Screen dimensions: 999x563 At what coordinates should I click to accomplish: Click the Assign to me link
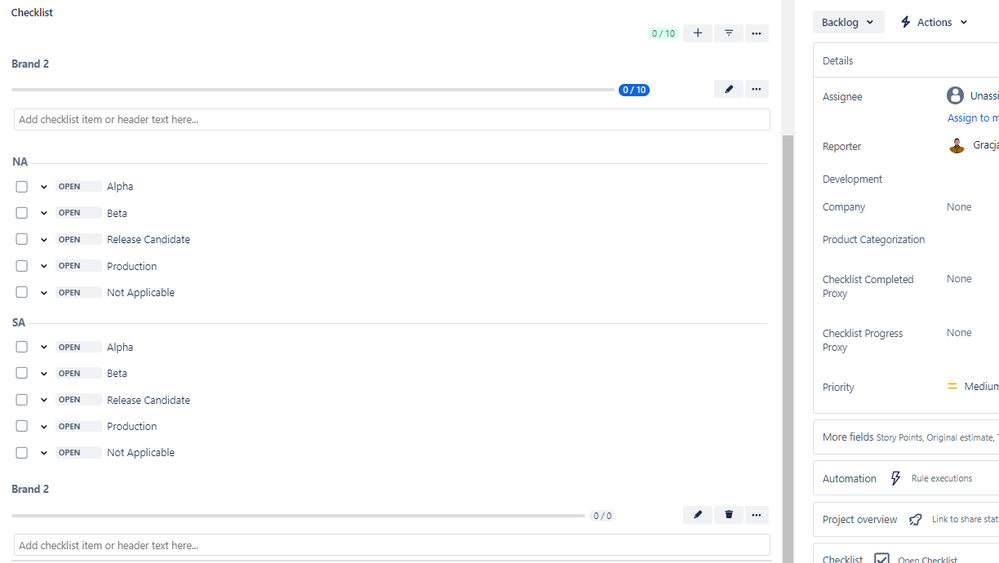[973, 118]
